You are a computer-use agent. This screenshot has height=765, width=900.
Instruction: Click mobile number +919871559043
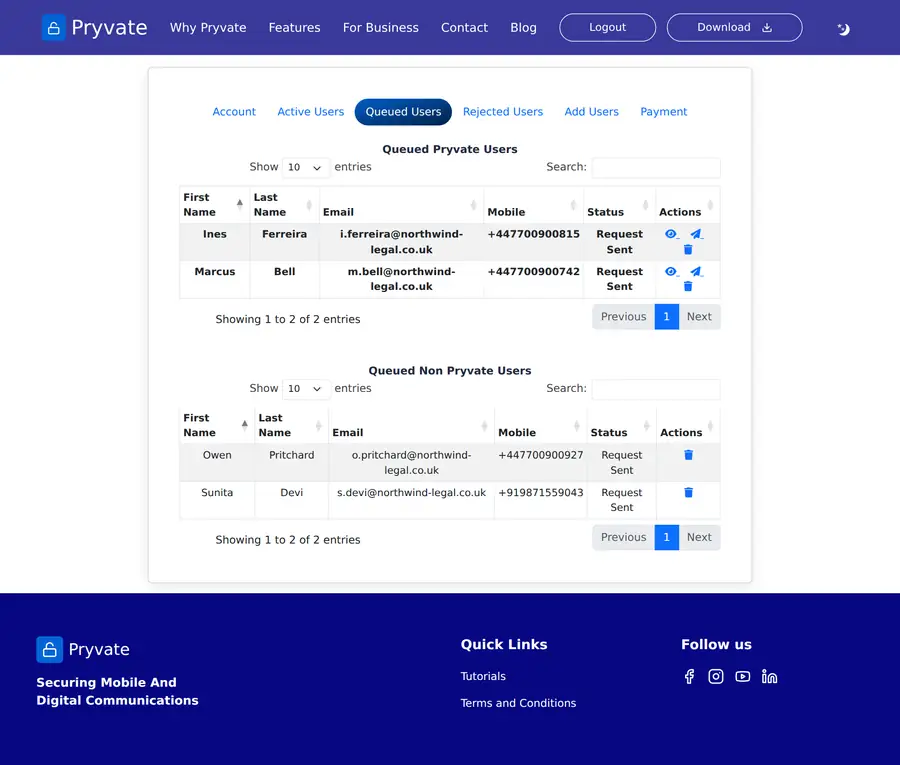[540, 492]
